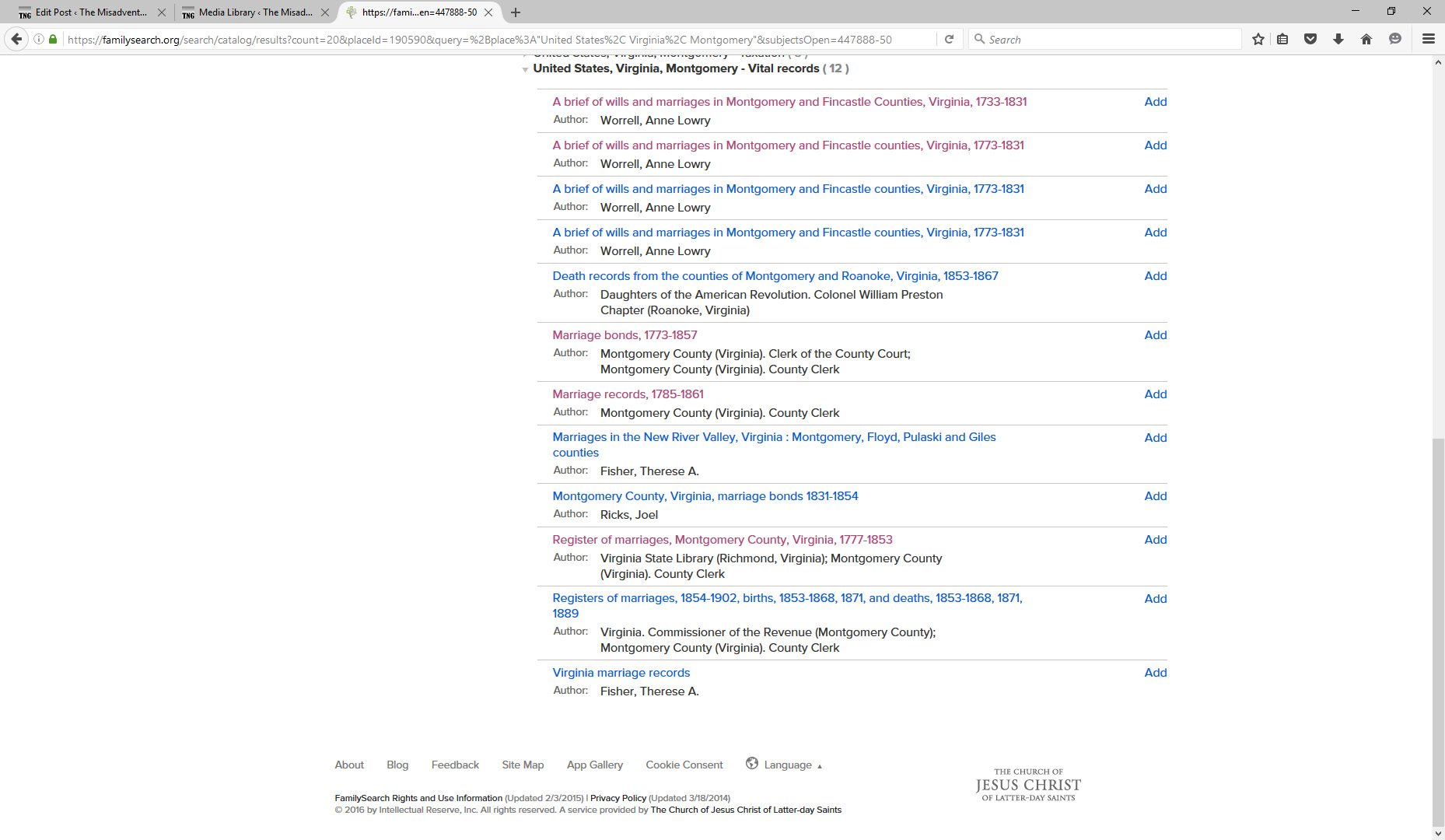The width and height of the screenshot is (1445, 840).
Task: Click the Site Map footer link
Action: tap(523, 765)
